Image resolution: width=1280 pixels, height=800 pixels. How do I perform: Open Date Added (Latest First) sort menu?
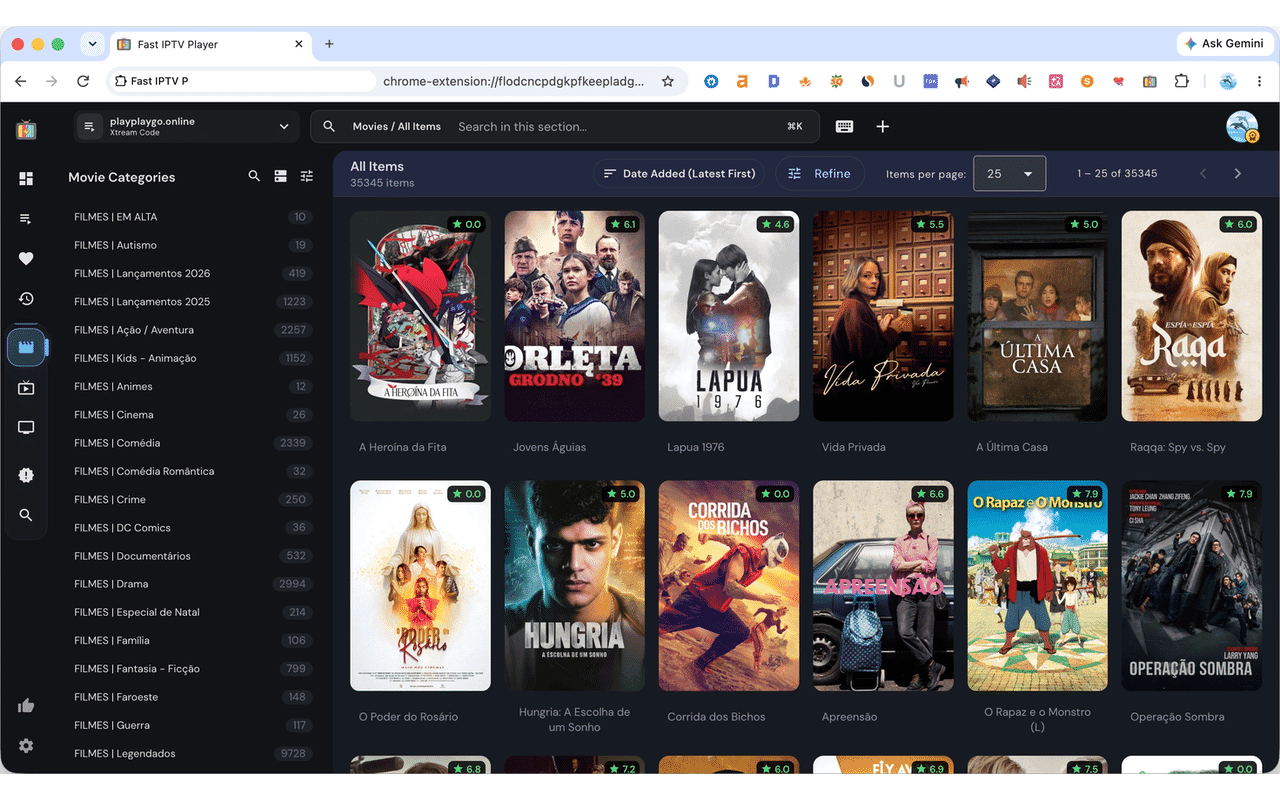point(679,174)
